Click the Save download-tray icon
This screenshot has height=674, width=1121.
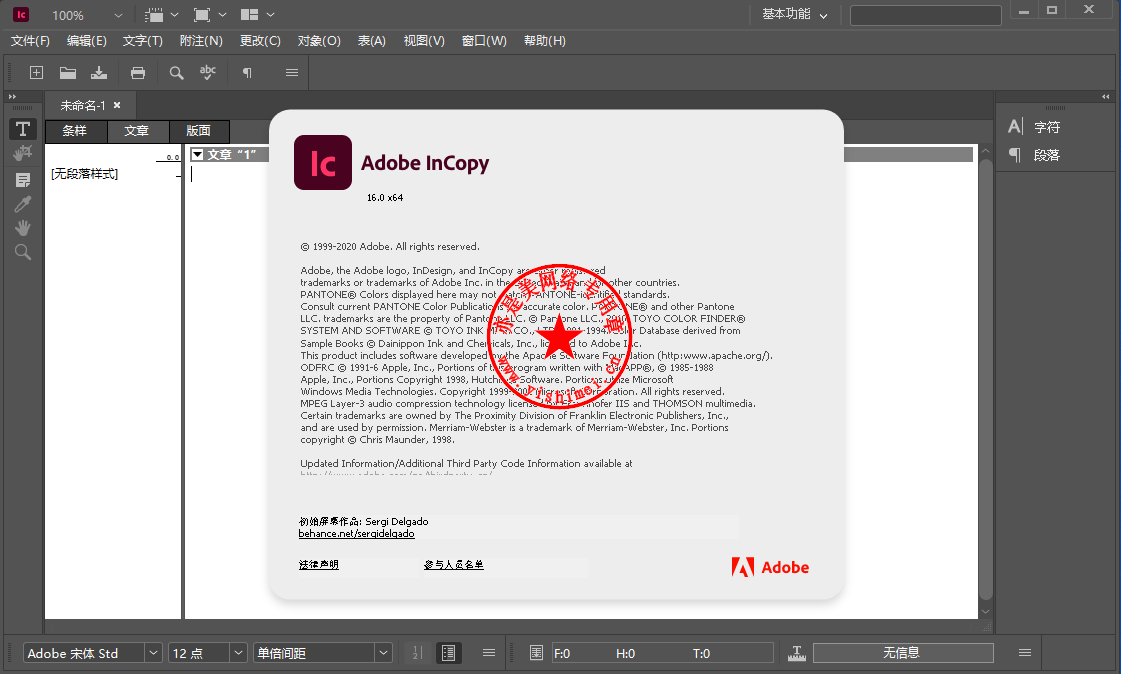[x=99, y=72]
